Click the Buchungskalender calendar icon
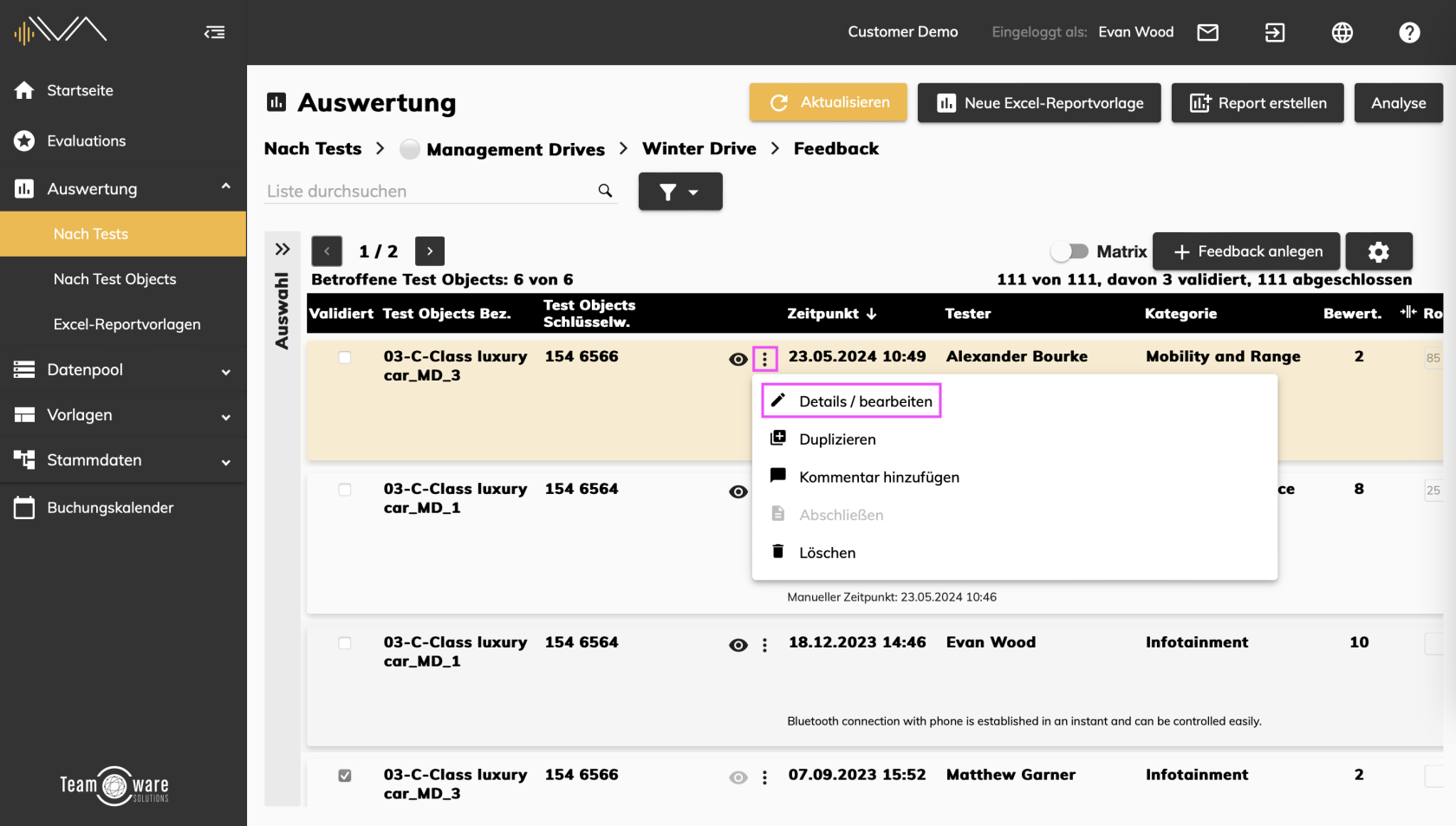Screen dimensions: 1456x826 point(24,508)
